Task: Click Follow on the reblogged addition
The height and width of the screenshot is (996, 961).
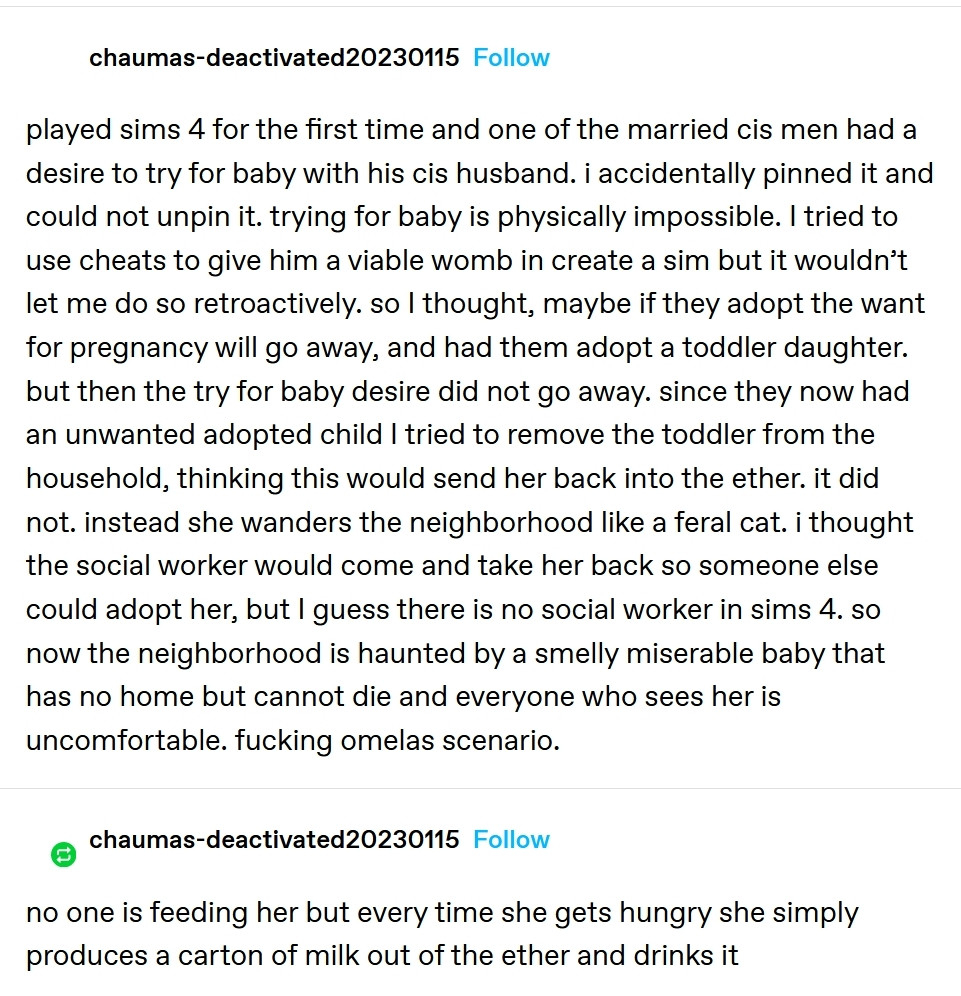Action: pyautogui.click(x=511, y=840)
